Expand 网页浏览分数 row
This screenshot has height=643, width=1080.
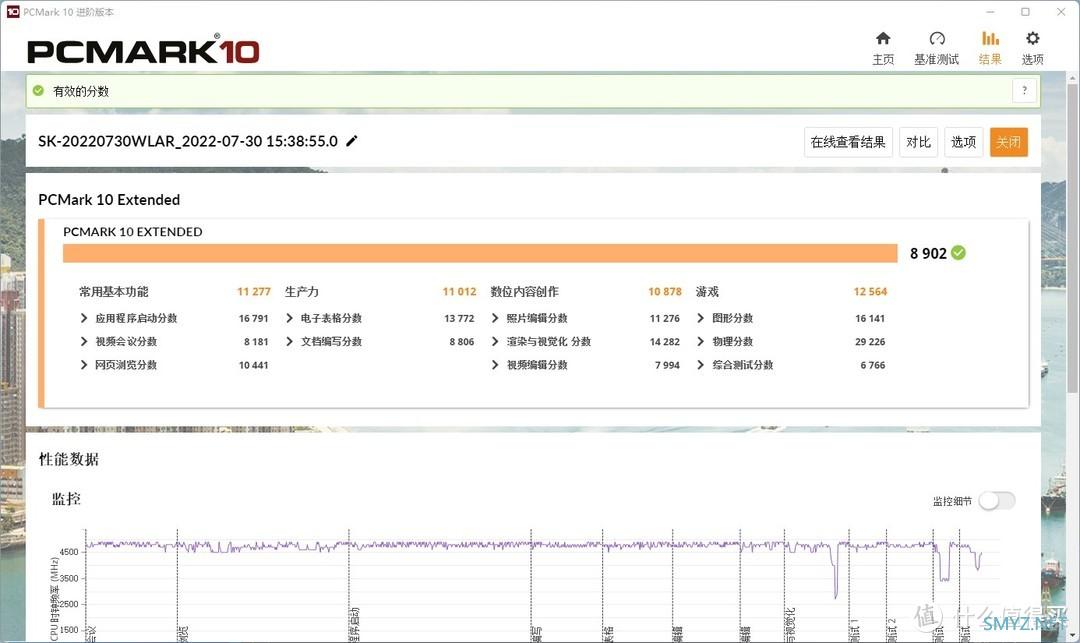click(x=84, y=365)
